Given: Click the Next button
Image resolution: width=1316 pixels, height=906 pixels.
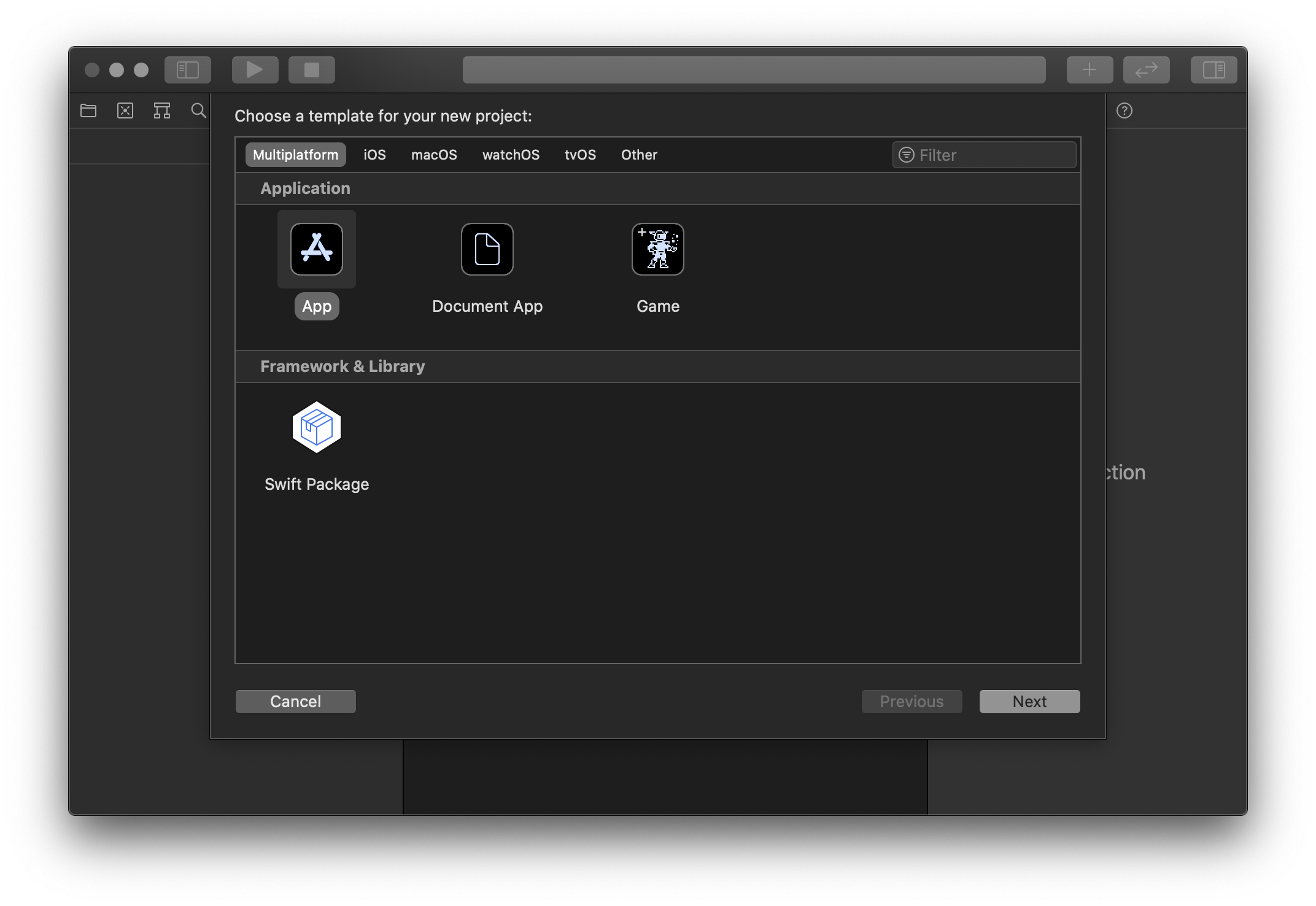Looking at the screenshot, I should [1029, 701].
